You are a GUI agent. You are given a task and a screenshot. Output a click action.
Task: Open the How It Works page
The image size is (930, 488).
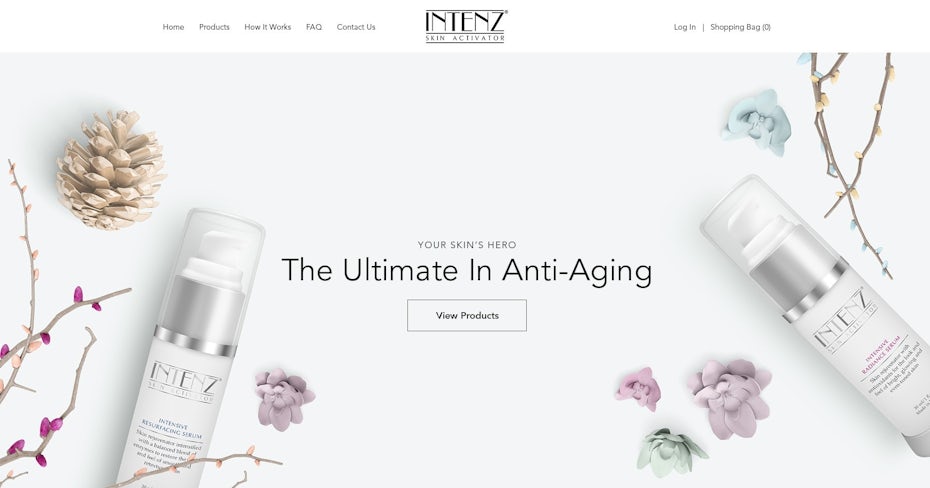click(x=267, y=27)
